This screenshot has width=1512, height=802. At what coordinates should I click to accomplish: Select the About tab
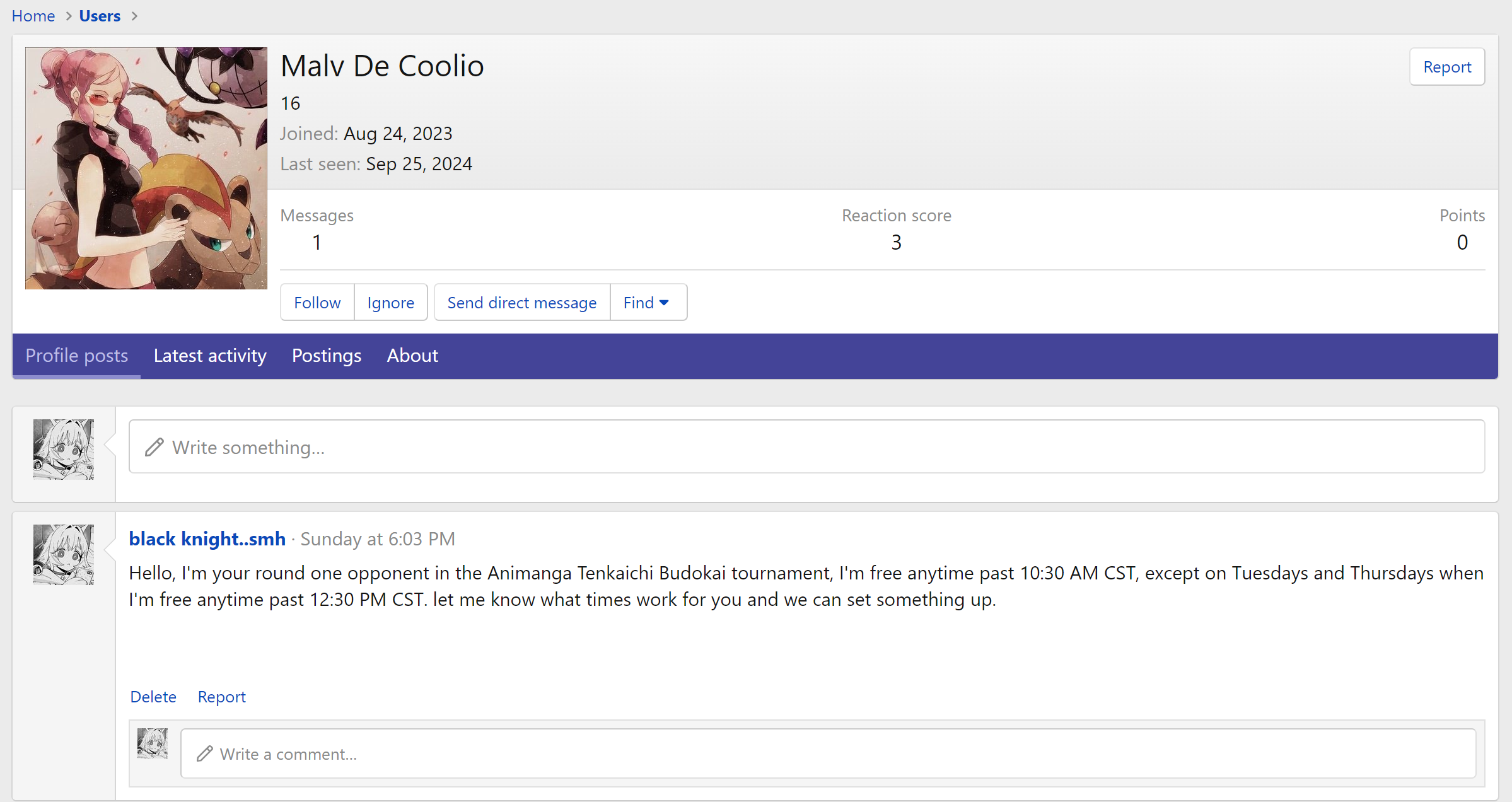(x=412, y=356)
